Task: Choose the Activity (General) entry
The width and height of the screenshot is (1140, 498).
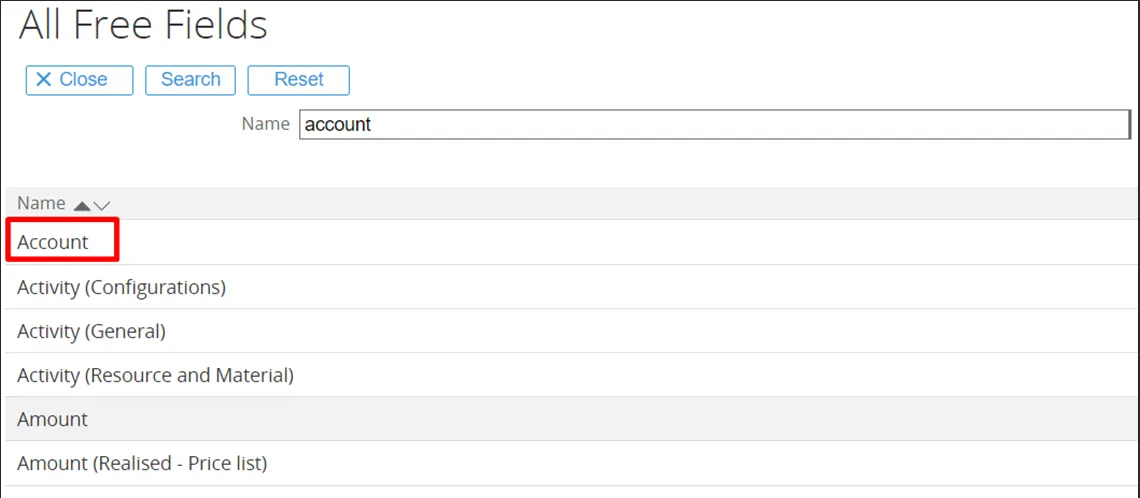Action: [91, 331]
